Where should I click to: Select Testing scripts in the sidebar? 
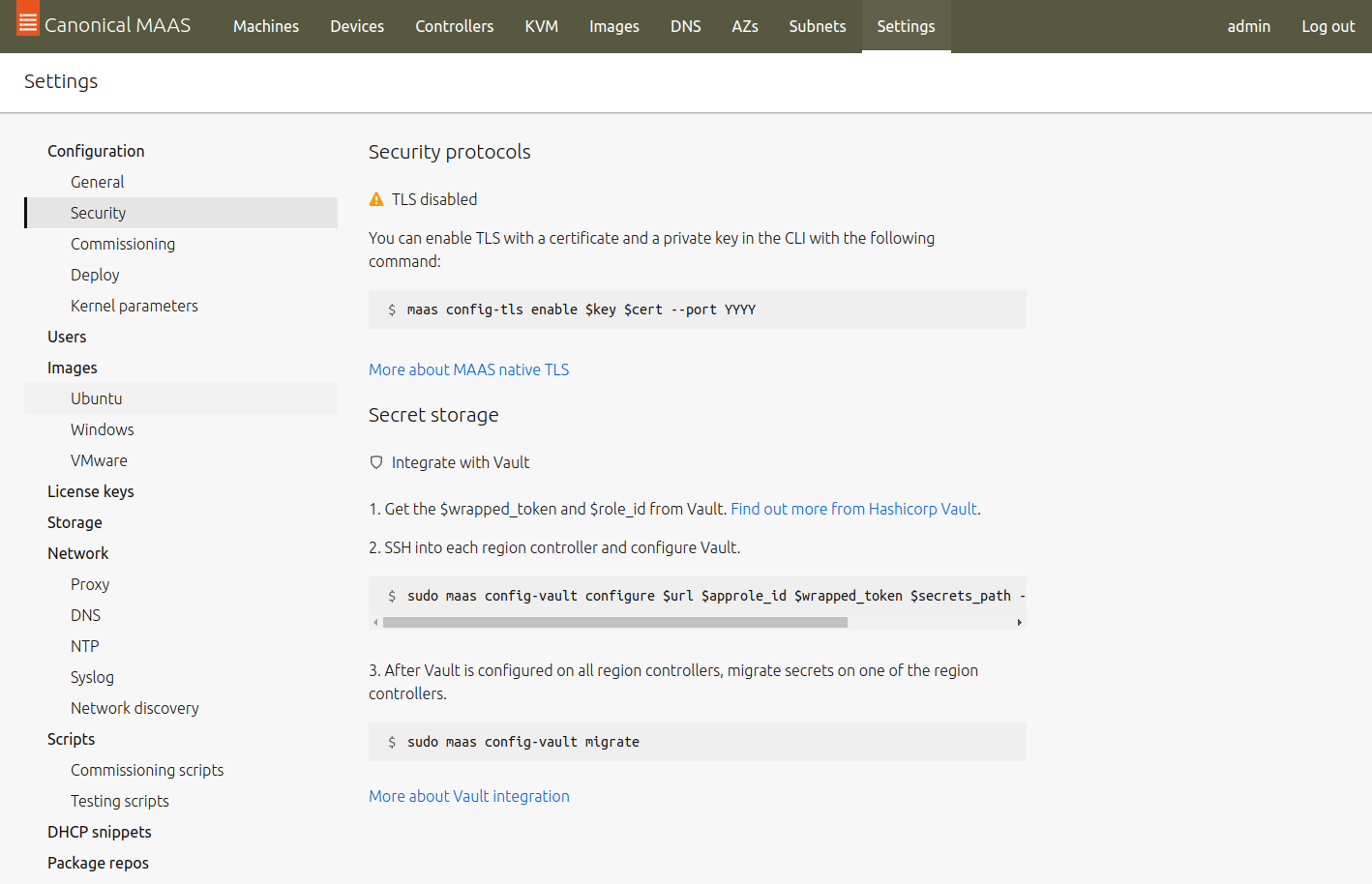pos(119,801)
